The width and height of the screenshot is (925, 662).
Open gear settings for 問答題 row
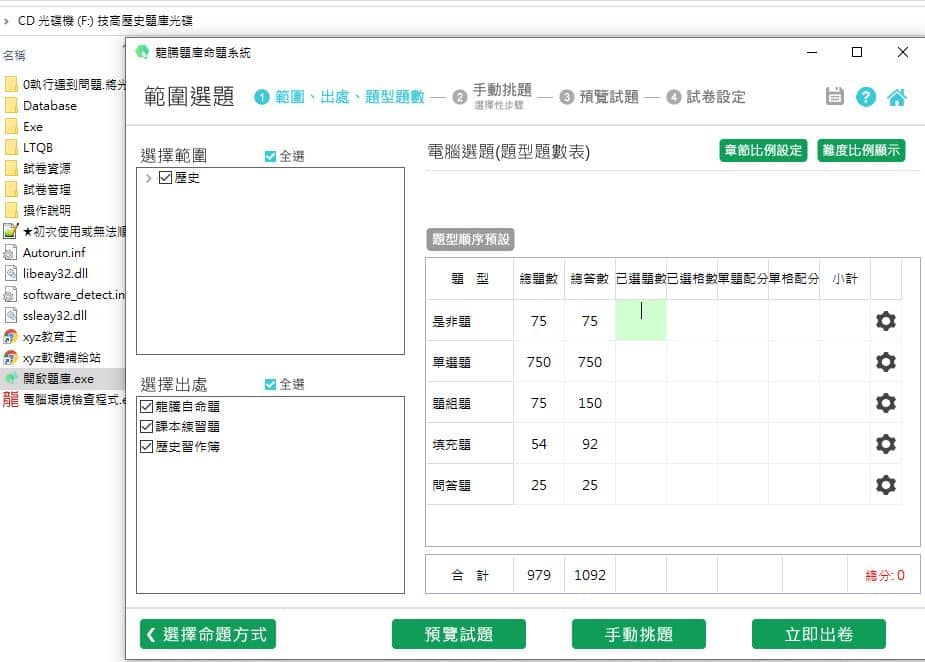[x=885, y=485]
